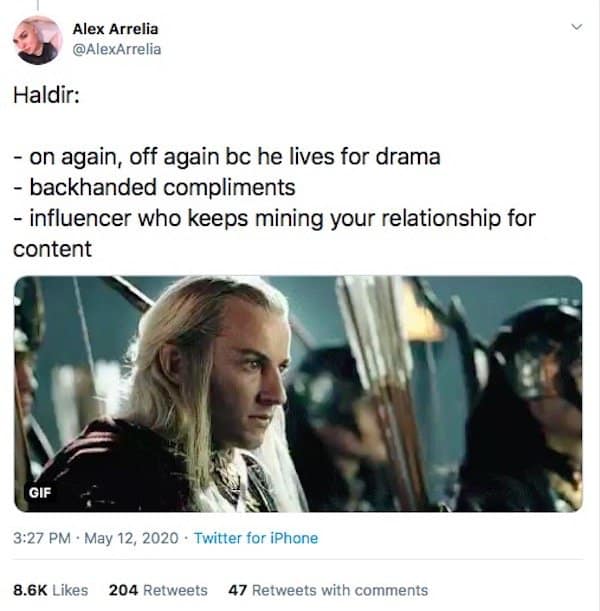View the 8.6K Likes list
Viewport: 600px width, 611px height.
51,590
